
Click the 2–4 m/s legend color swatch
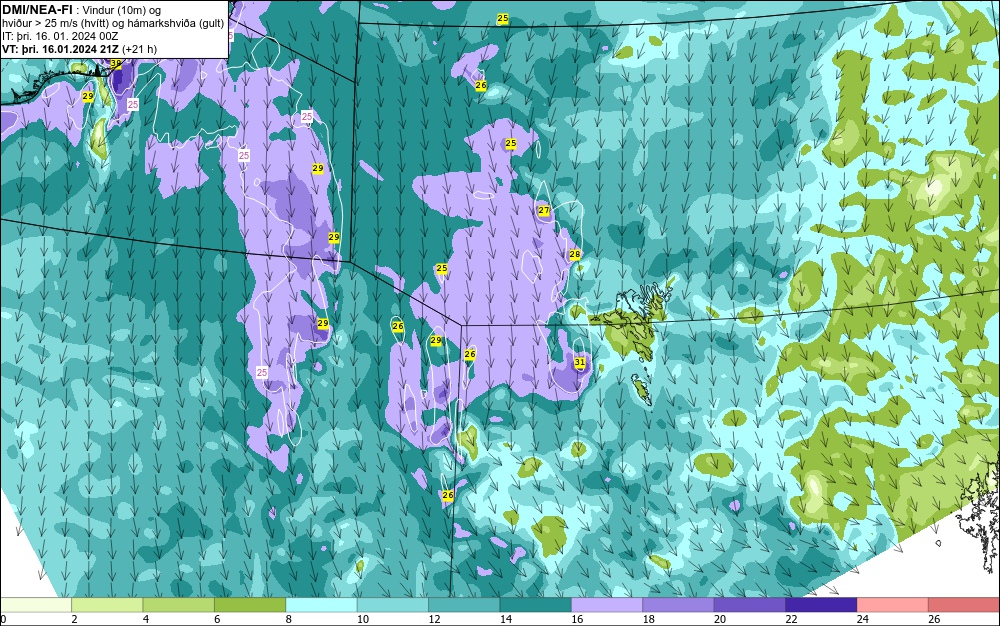[107, 605]
